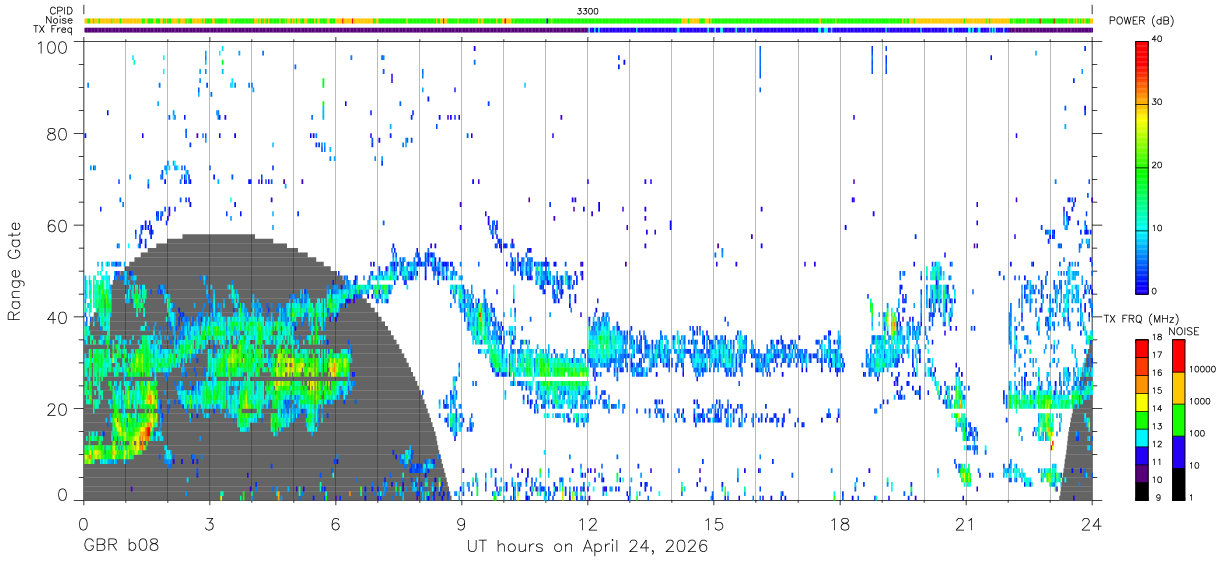Screen dimensions: 1228x567
Task: Click the 1000 label on the noise scale
Action: pos(1201,400)
